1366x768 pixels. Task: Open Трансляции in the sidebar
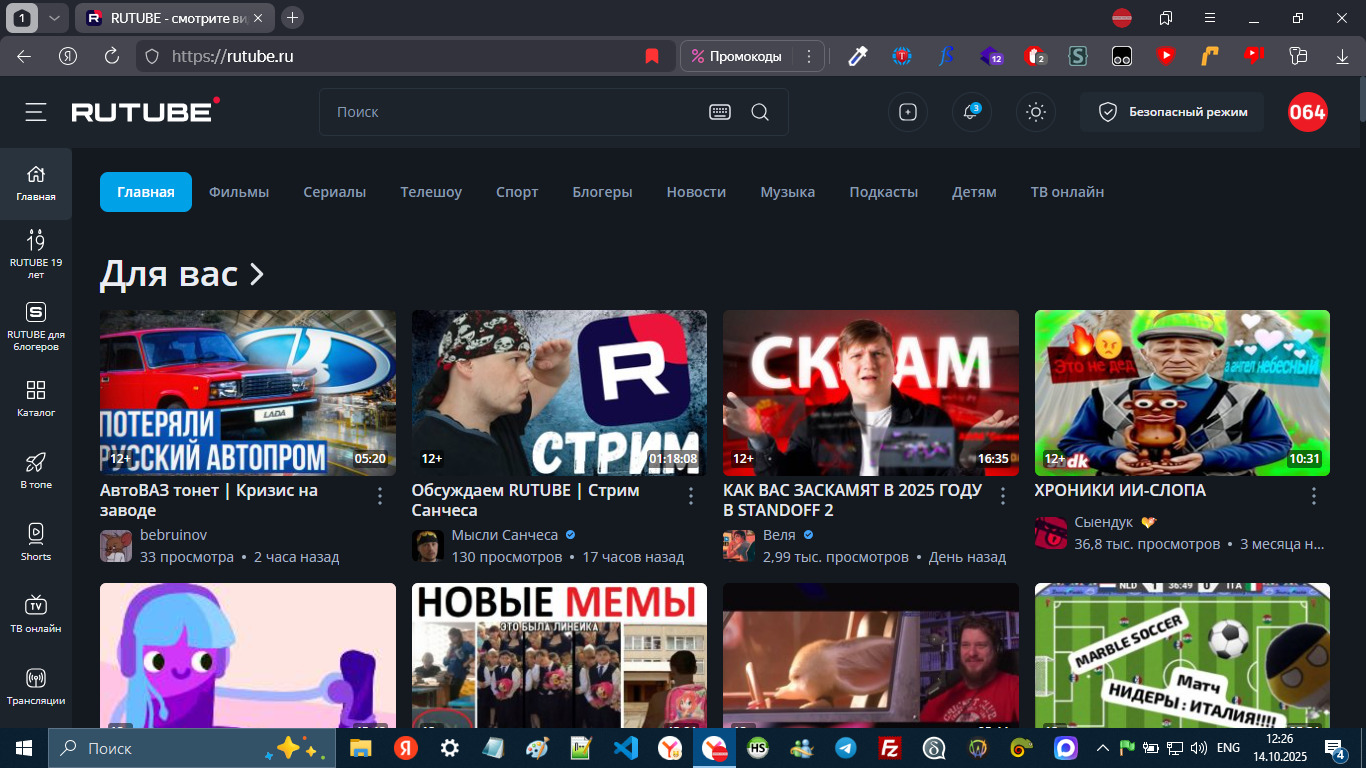pos(36,686)
